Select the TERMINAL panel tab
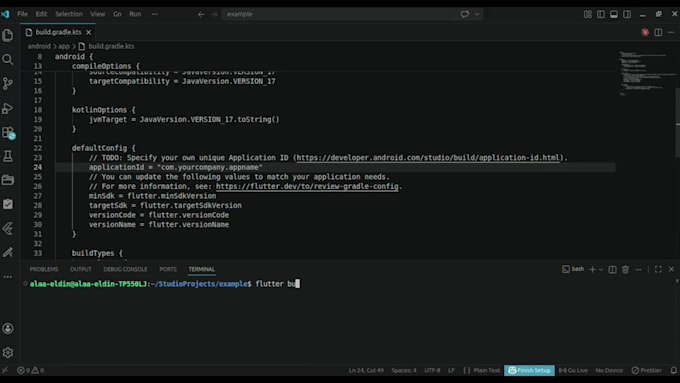Screen dimensions: 680x383 pyautogui.click(x=202, y=269)
